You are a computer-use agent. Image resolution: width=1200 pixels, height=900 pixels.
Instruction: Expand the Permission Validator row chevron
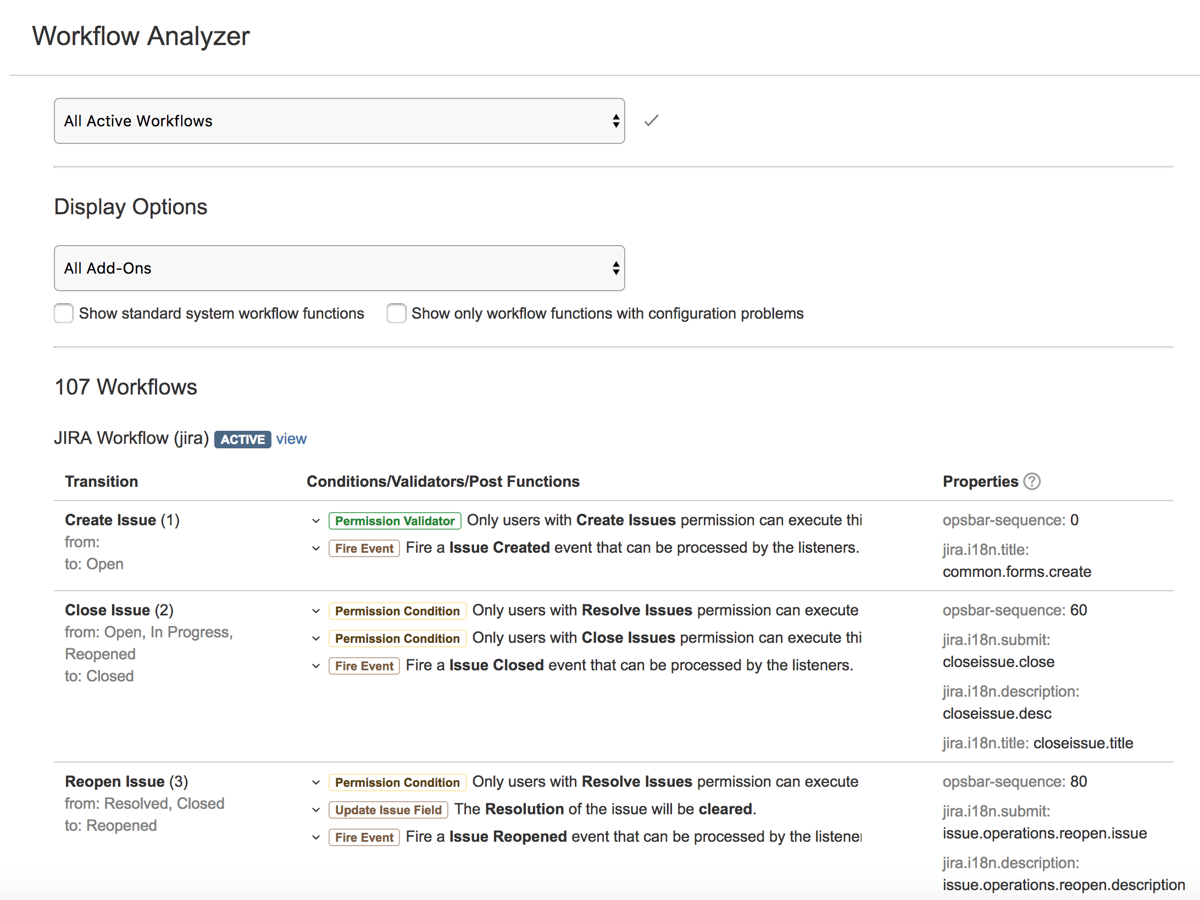[x=316, y=521]
